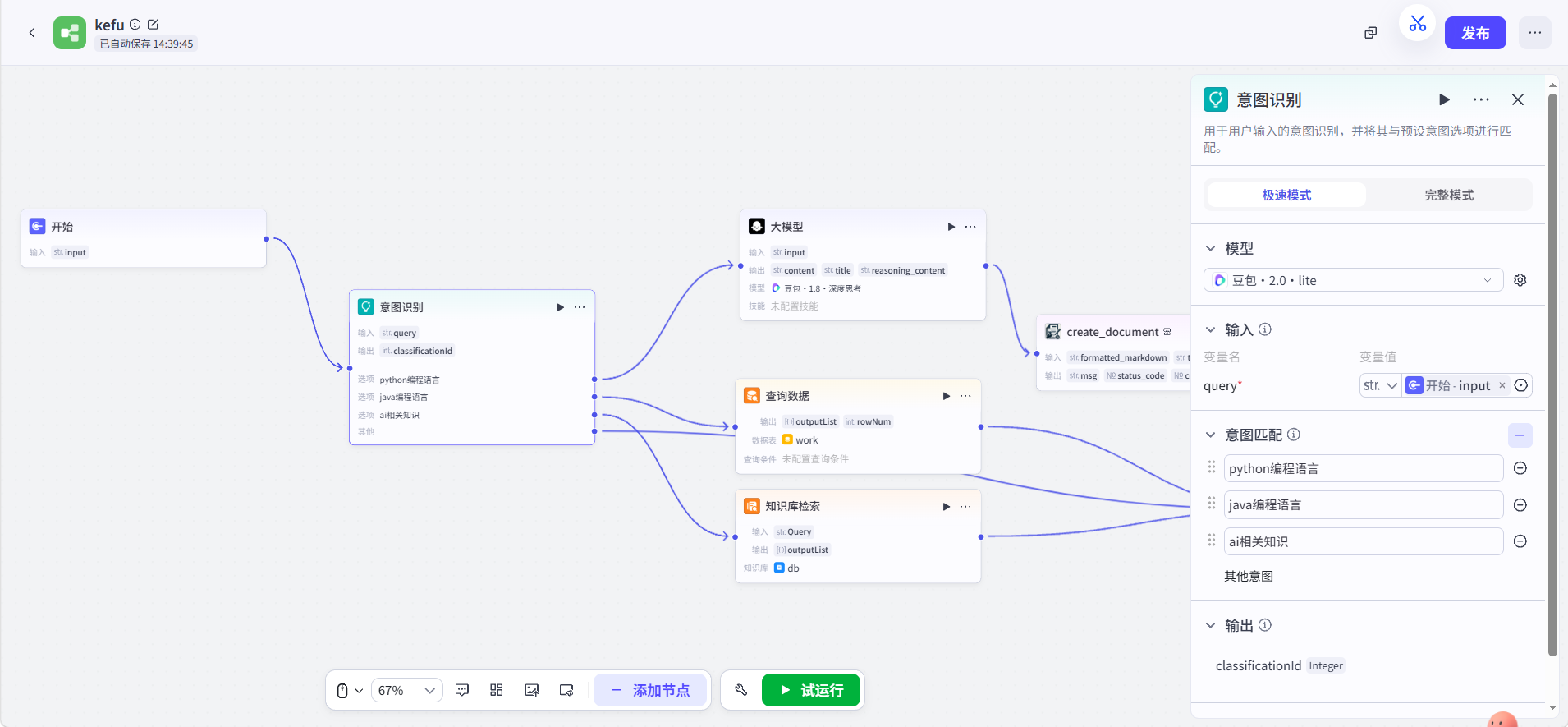Click the scissors icon in header
Viewport: 1568px width, 727px height.
pos(1417,23)
